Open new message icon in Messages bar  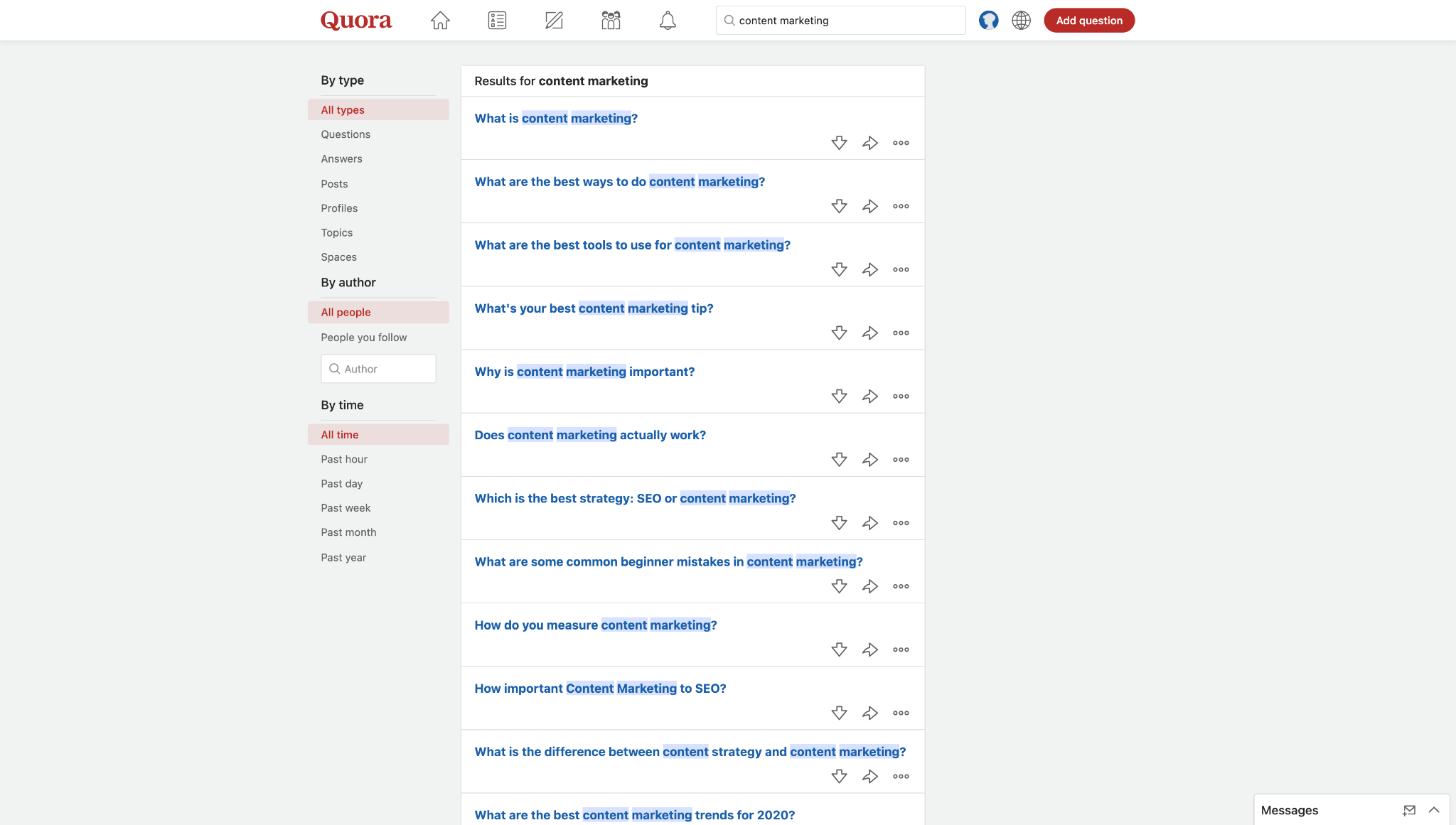tap(1409, 810)
